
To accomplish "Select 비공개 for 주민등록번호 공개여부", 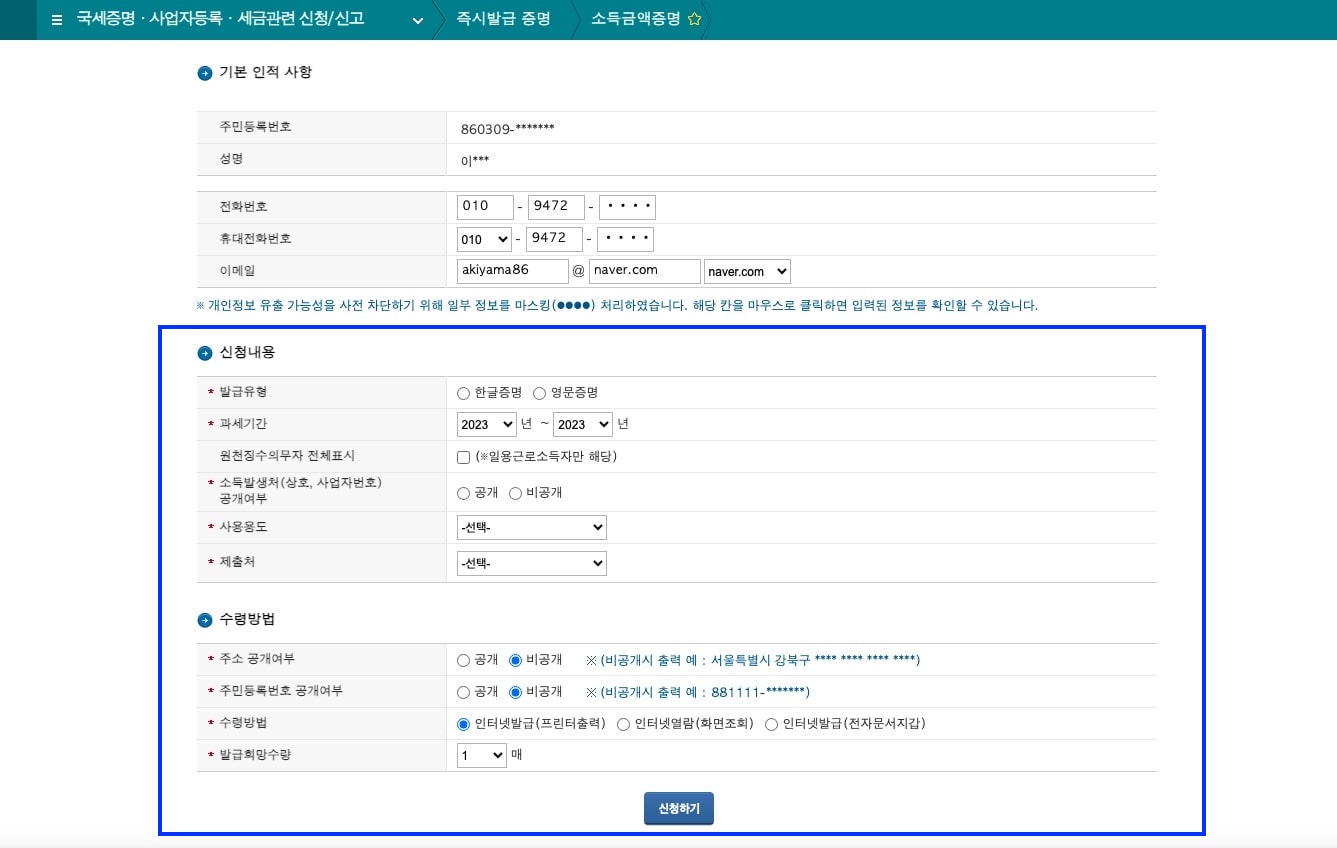I will tap(515, 692).
